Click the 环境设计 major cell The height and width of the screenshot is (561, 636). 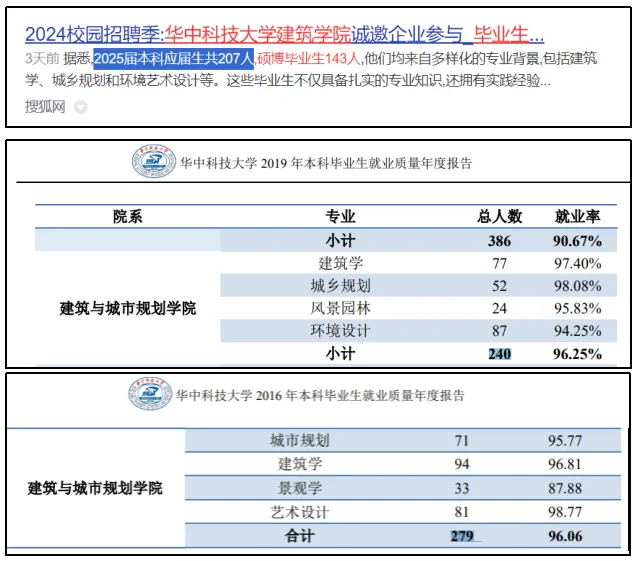point(340,331)
